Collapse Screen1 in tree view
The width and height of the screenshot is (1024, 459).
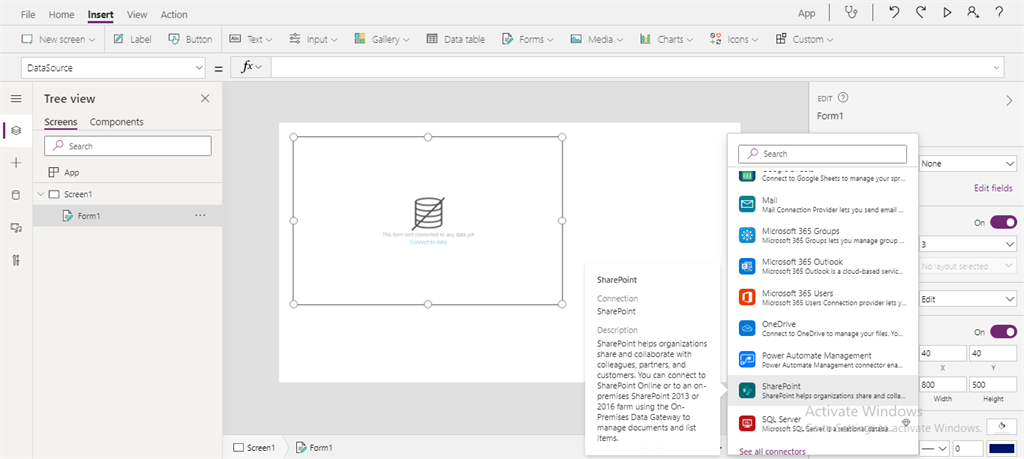pos(40,194)
